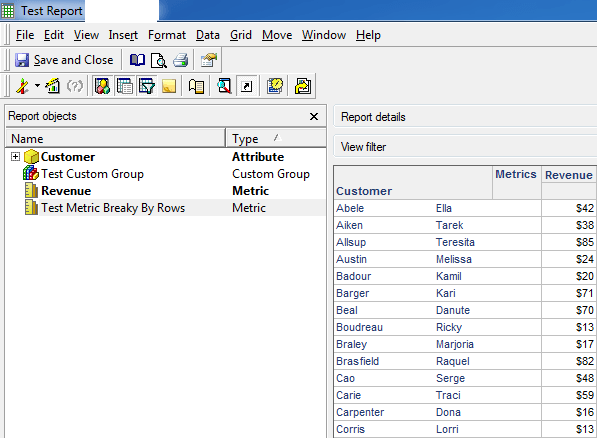Open print preview with magnifier page icon
Screen dimensions: 597x438
point(158,60)
